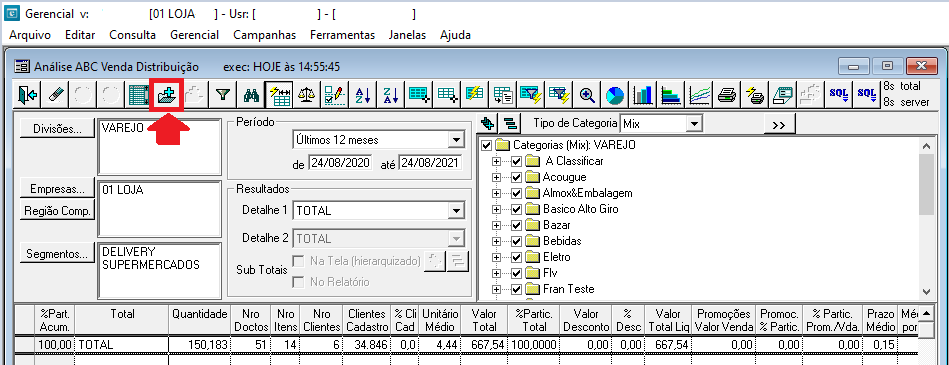Click the Segmentos... button

point(57,254)
